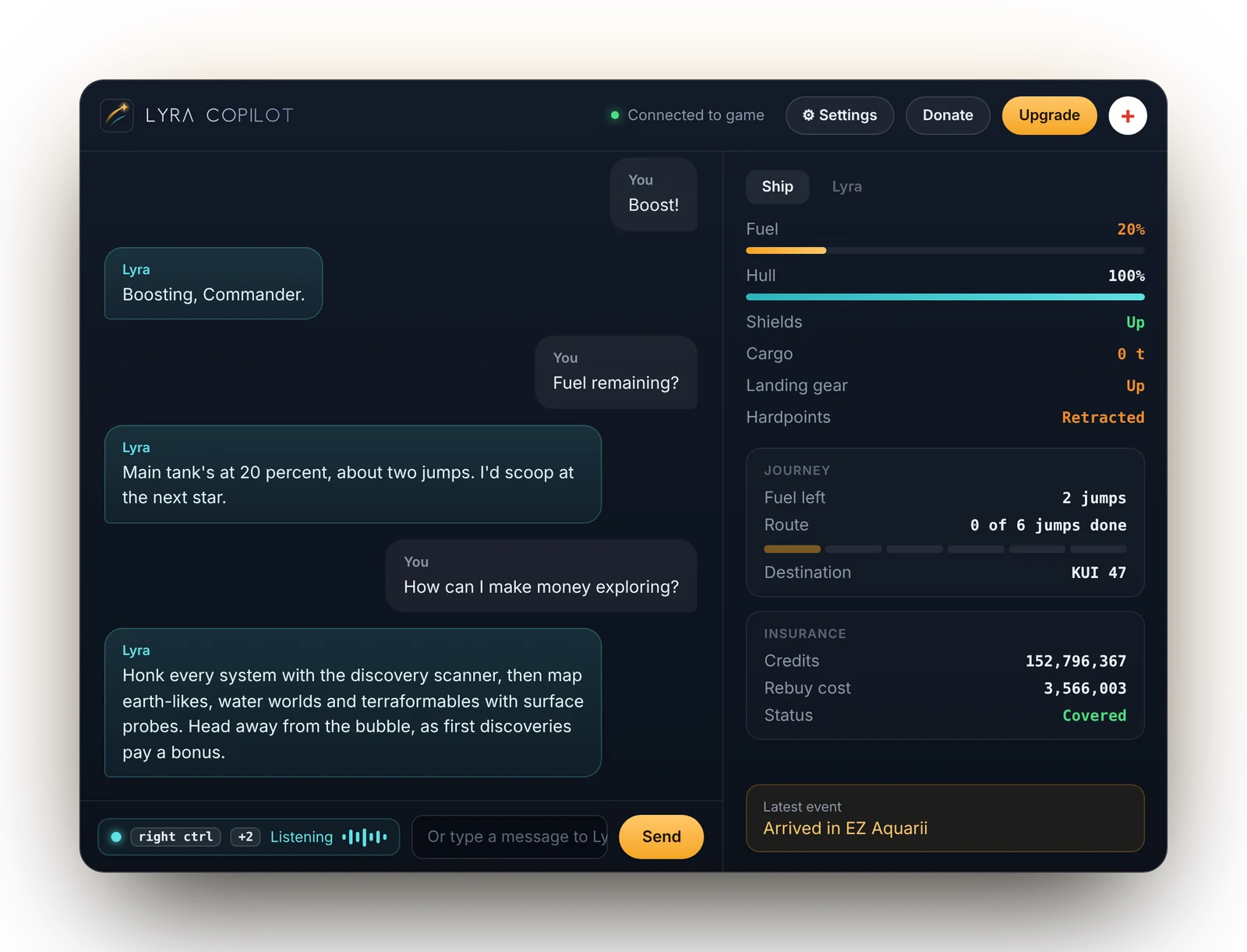Click the 'Honk every system' Lyra reply
The width and height of the screenshot is (1247, 952).
tap(353, 703)
